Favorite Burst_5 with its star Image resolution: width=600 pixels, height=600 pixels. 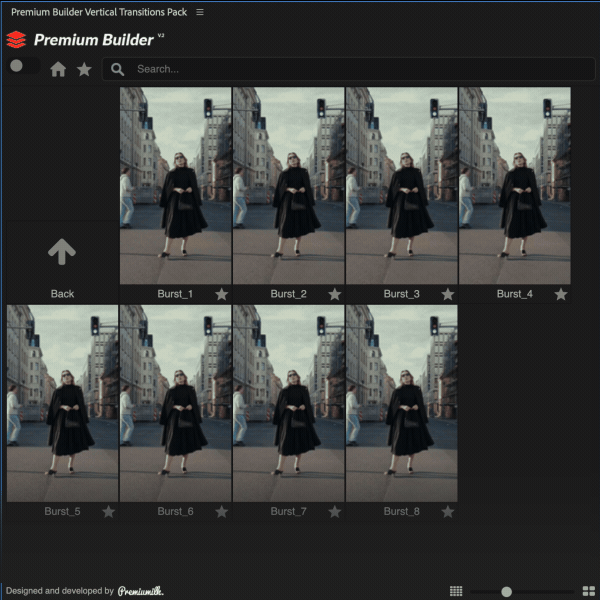click(108, 512)
